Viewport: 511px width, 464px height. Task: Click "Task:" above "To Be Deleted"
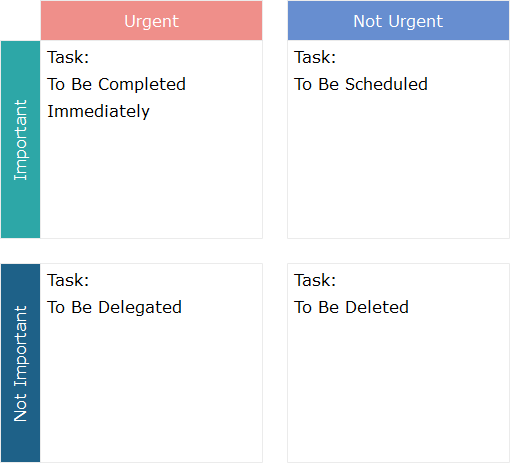(315, 280)
